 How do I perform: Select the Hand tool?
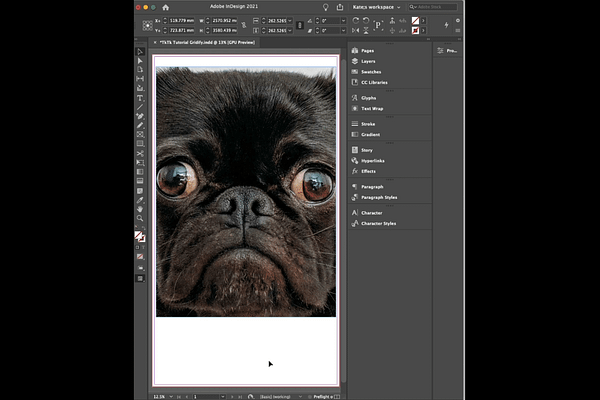click(140, 208)
